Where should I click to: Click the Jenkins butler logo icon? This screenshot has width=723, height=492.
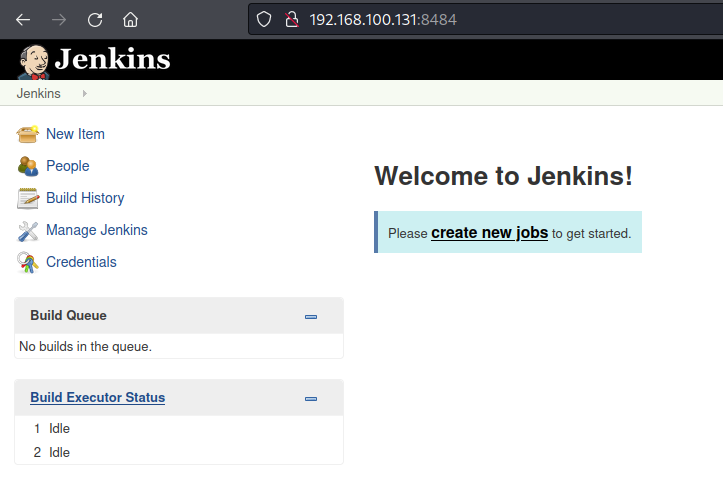tap(33, 60)
